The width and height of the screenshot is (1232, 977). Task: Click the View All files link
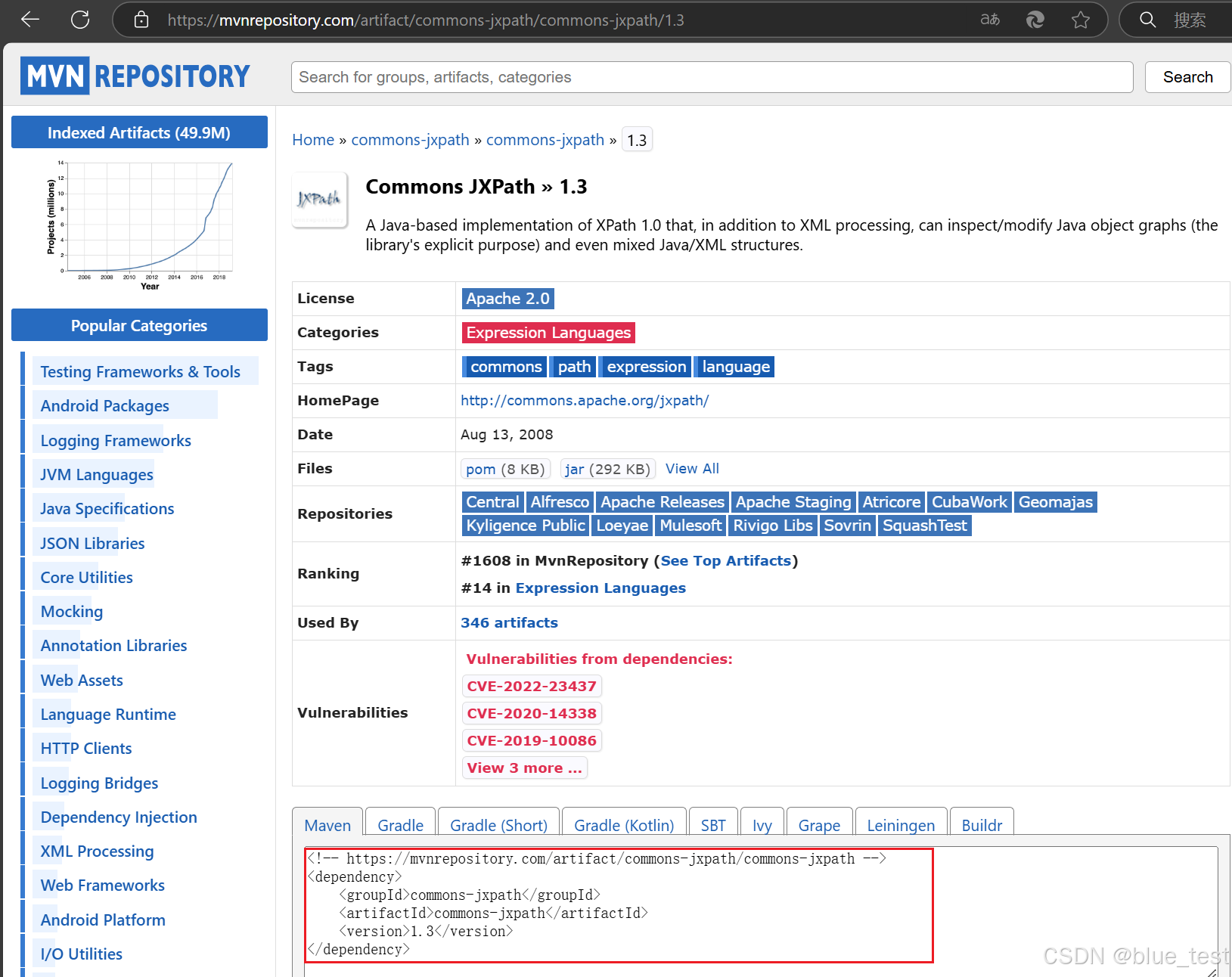pos(692,468)
